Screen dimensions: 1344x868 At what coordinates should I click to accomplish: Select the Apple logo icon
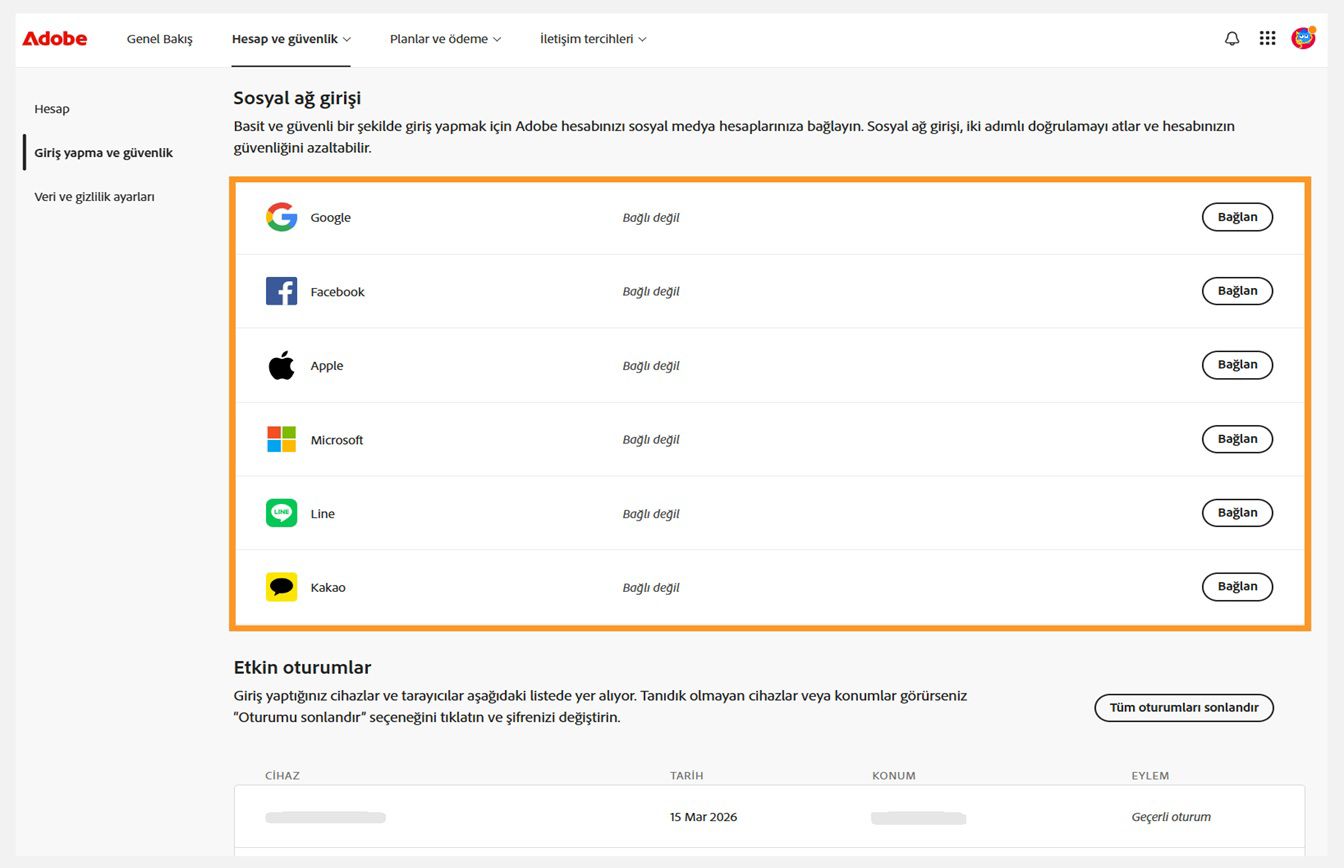pos(281,364)
